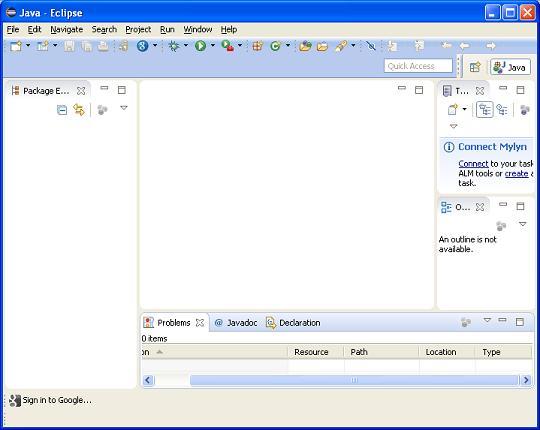Screen dimensions: 540x430
Task: Select the Java perspective button
Action: pos(510,67)
